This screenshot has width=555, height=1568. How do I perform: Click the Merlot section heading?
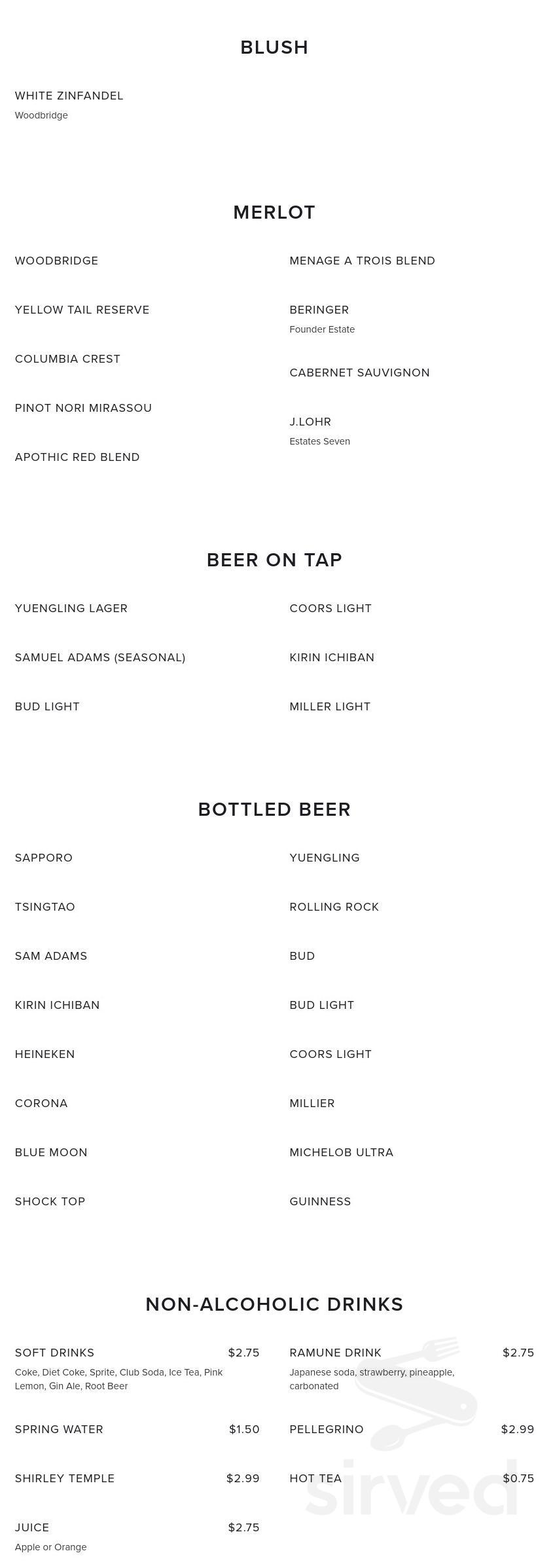(x=274, y=213)
